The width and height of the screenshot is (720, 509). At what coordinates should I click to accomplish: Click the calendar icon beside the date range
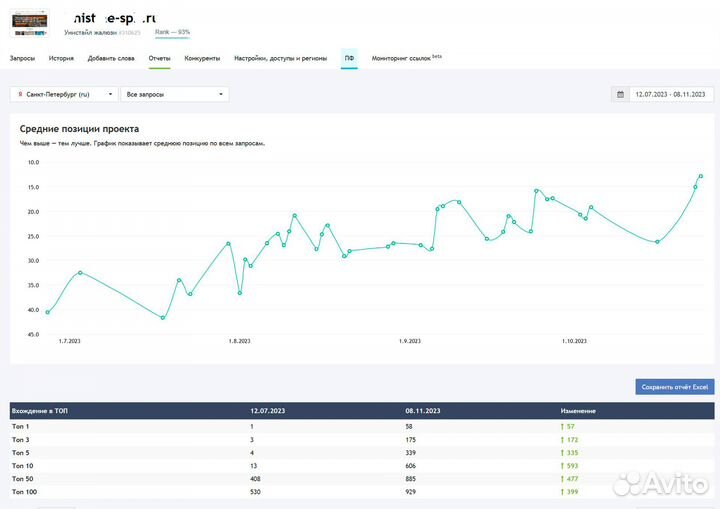(620, 94)
